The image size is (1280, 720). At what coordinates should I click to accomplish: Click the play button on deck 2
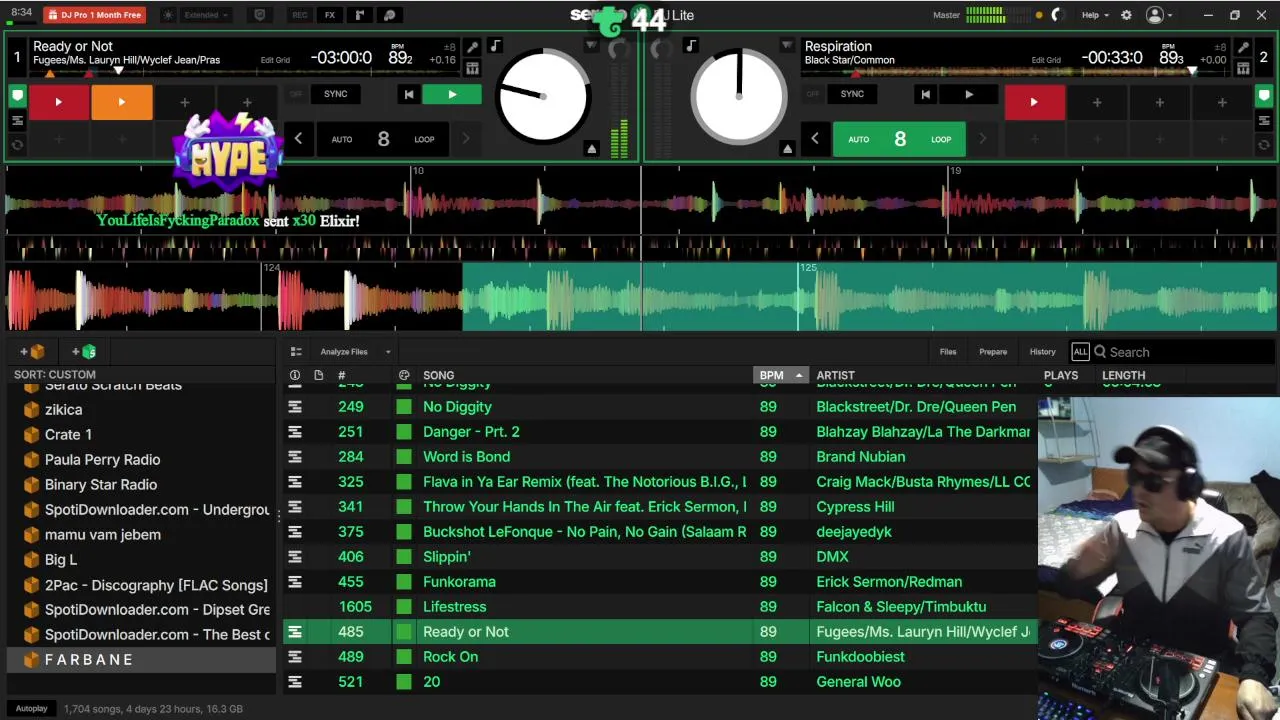click(968, 95)
